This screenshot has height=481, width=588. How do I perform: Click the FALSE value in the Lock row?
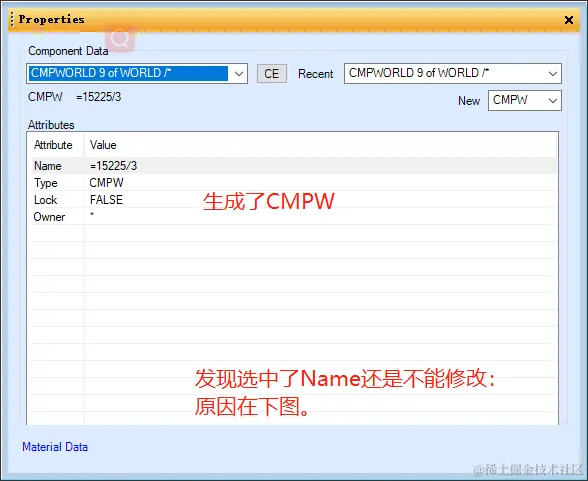(106, 200)
